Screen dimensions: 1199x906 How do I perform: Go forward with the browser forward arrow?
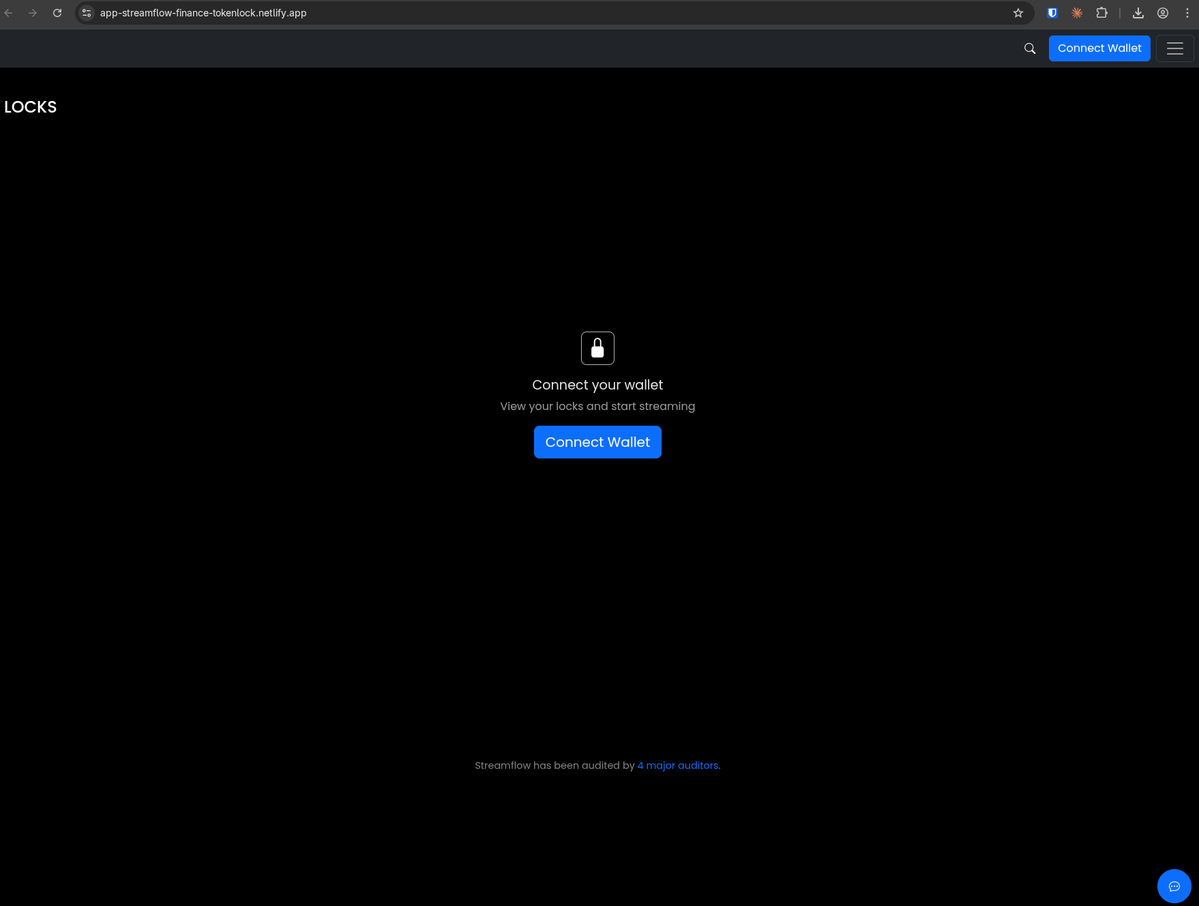tap(33, 13)
